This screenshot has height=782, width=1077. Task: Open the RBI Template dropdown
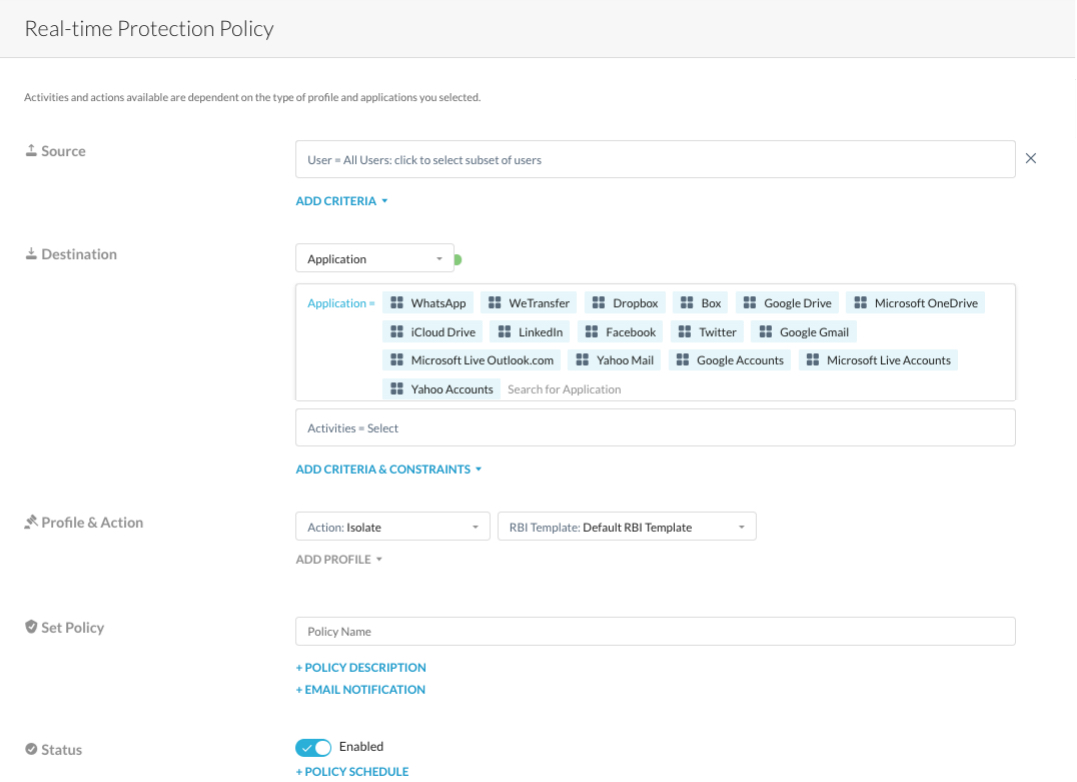click(627, 527)
